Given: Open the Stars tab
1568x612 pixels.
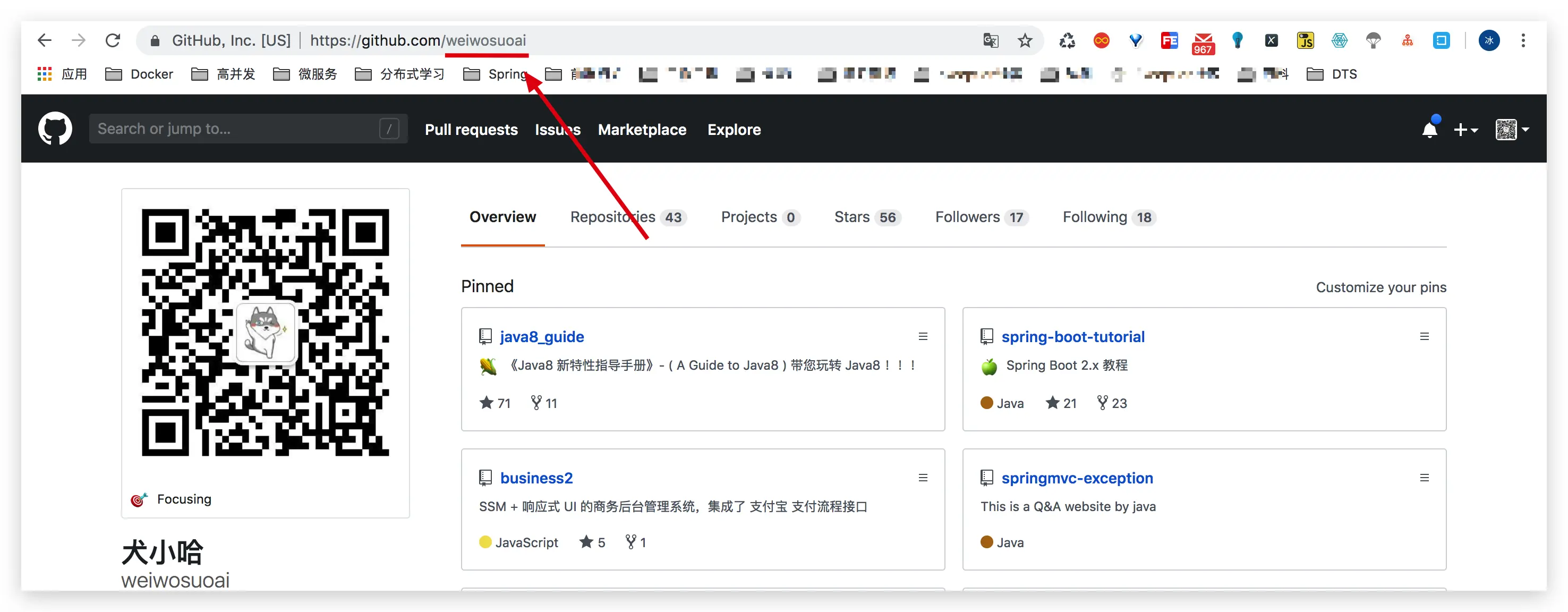Looking at the screenshot, I should [x=867, y=217].
